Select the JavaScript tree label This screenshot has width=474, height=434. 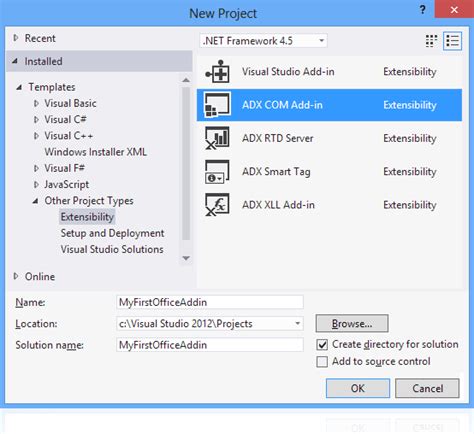click(67, 185)
